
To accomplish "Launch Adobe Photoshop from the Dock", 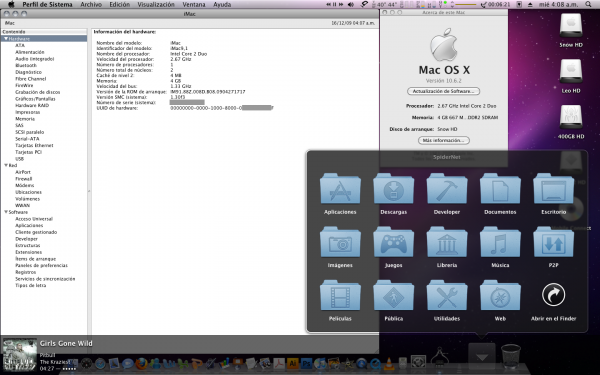I will [x=307, y=363].
